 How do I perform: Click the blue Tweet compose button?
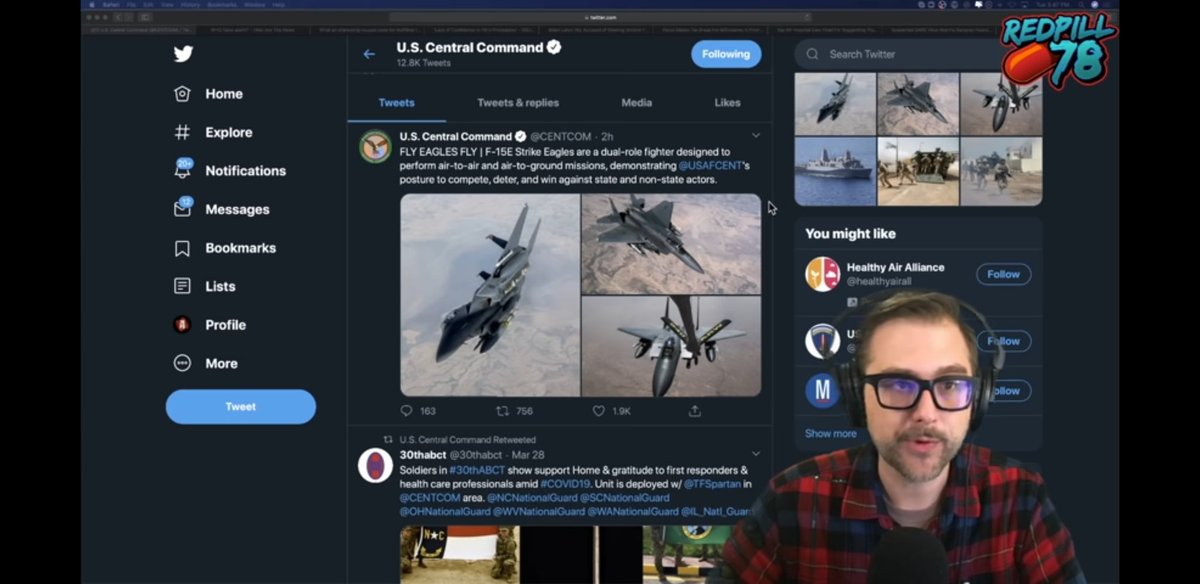[x=240, y=407]
